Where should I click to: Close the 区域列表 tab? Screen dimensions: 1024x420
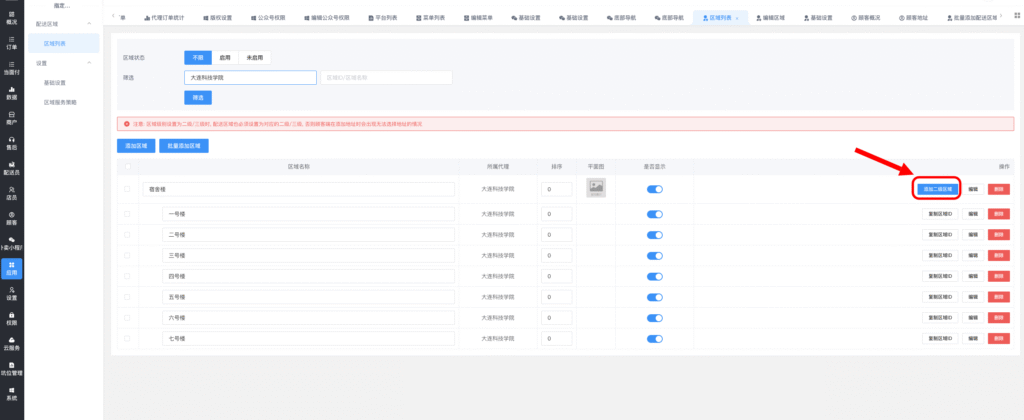(737, 18)
